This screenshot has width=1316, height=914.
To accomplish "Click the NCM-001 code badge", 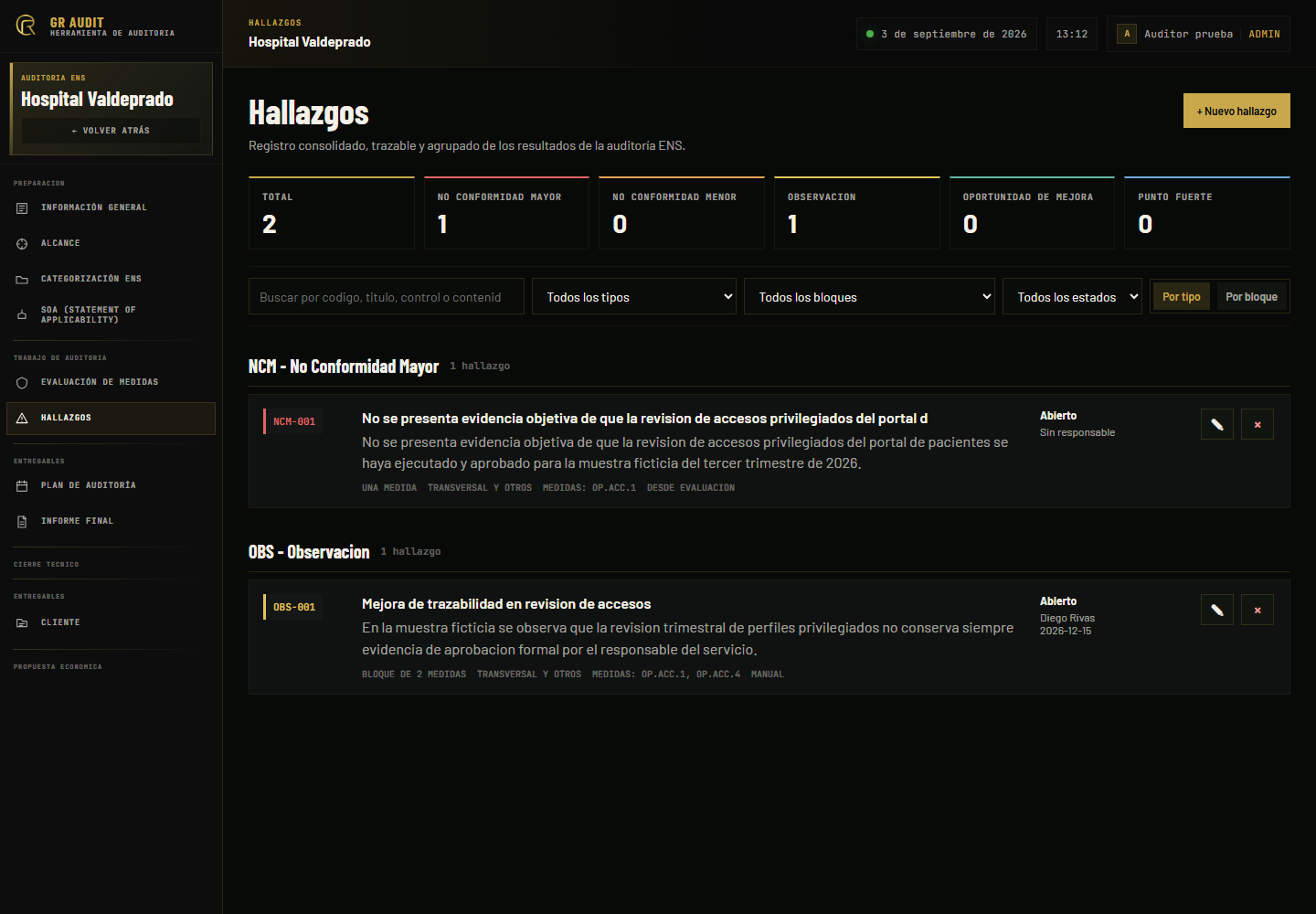I will pos(293,421).
